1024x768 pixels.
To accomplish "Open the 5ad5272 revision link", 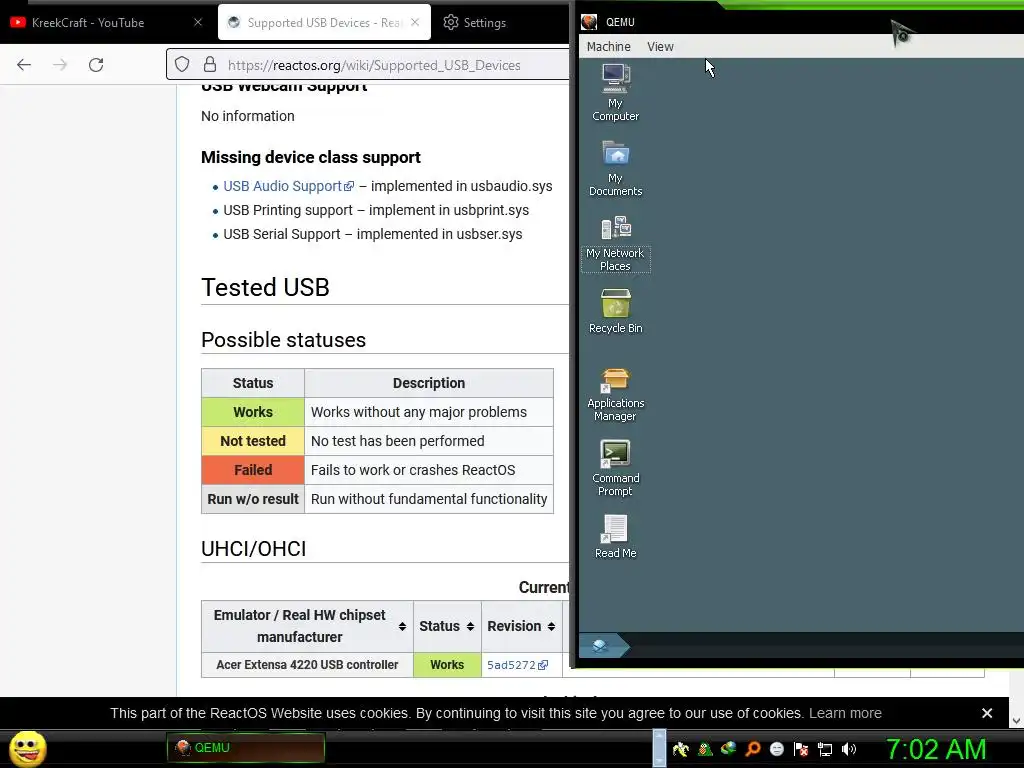I will click(x=517, y=665).
